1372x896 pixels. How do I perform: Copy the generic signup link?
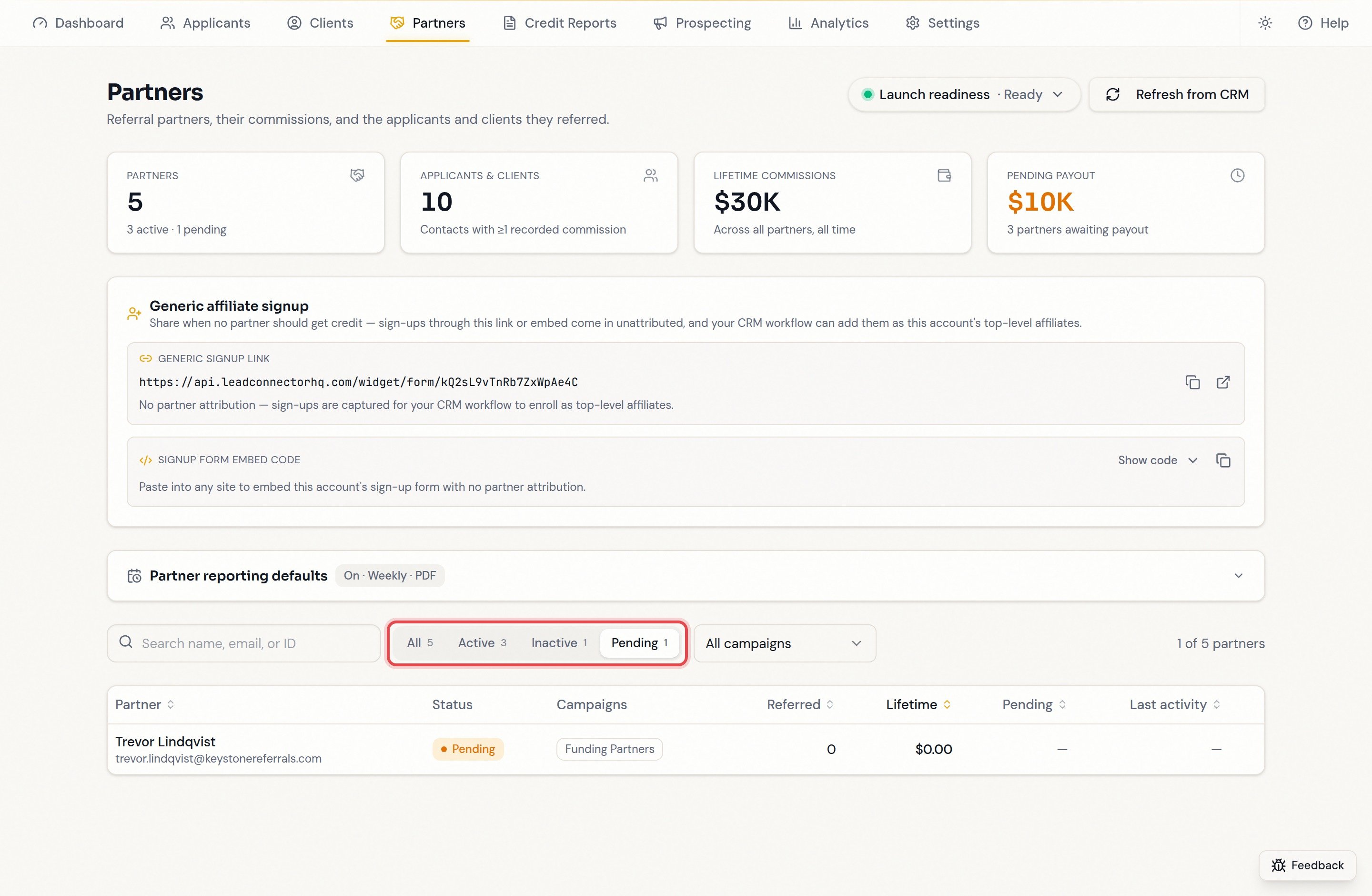1193,382
